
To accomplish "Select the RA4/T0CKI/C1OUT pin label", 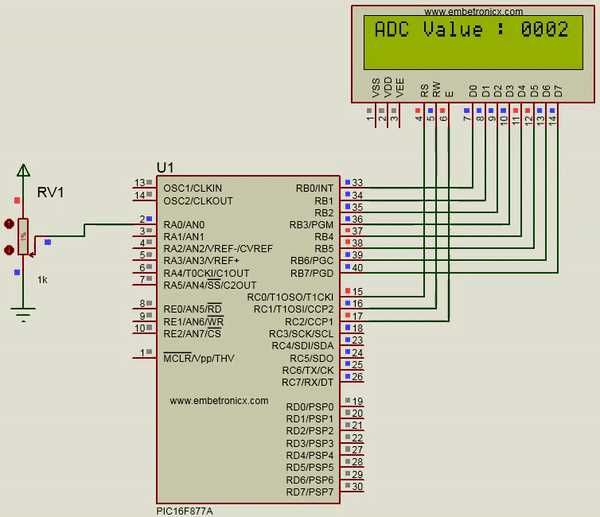I will (206, 273).
